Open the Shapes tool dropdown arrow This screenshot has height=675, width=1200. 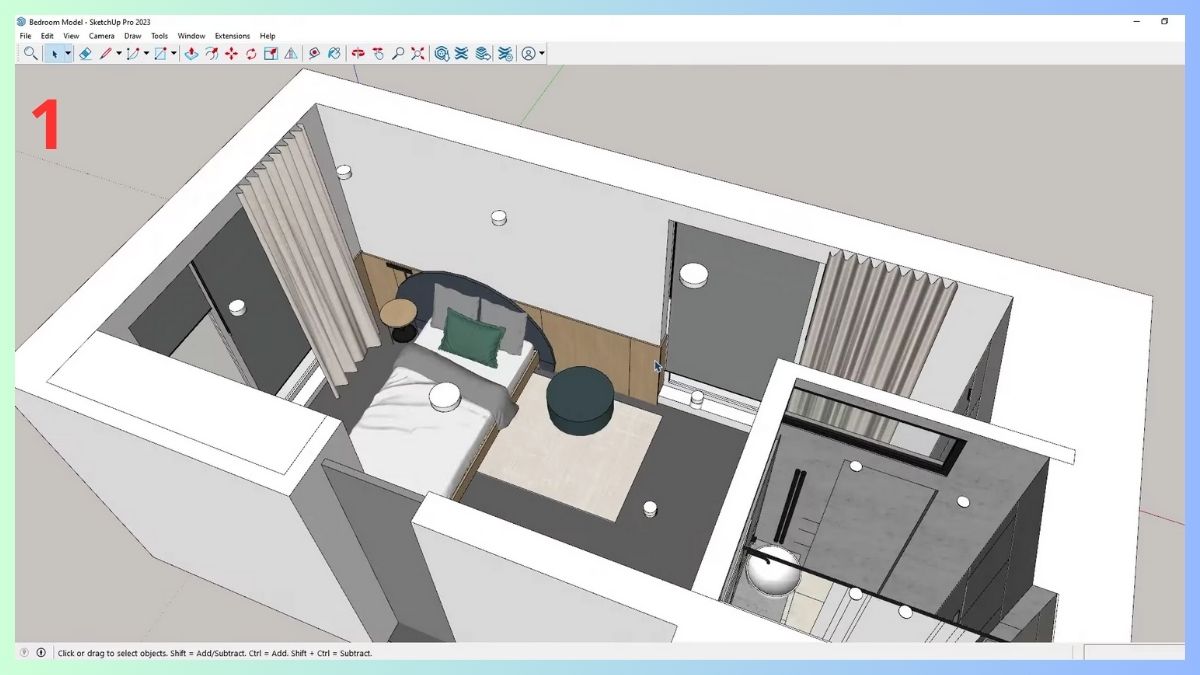tap(172, 53)
